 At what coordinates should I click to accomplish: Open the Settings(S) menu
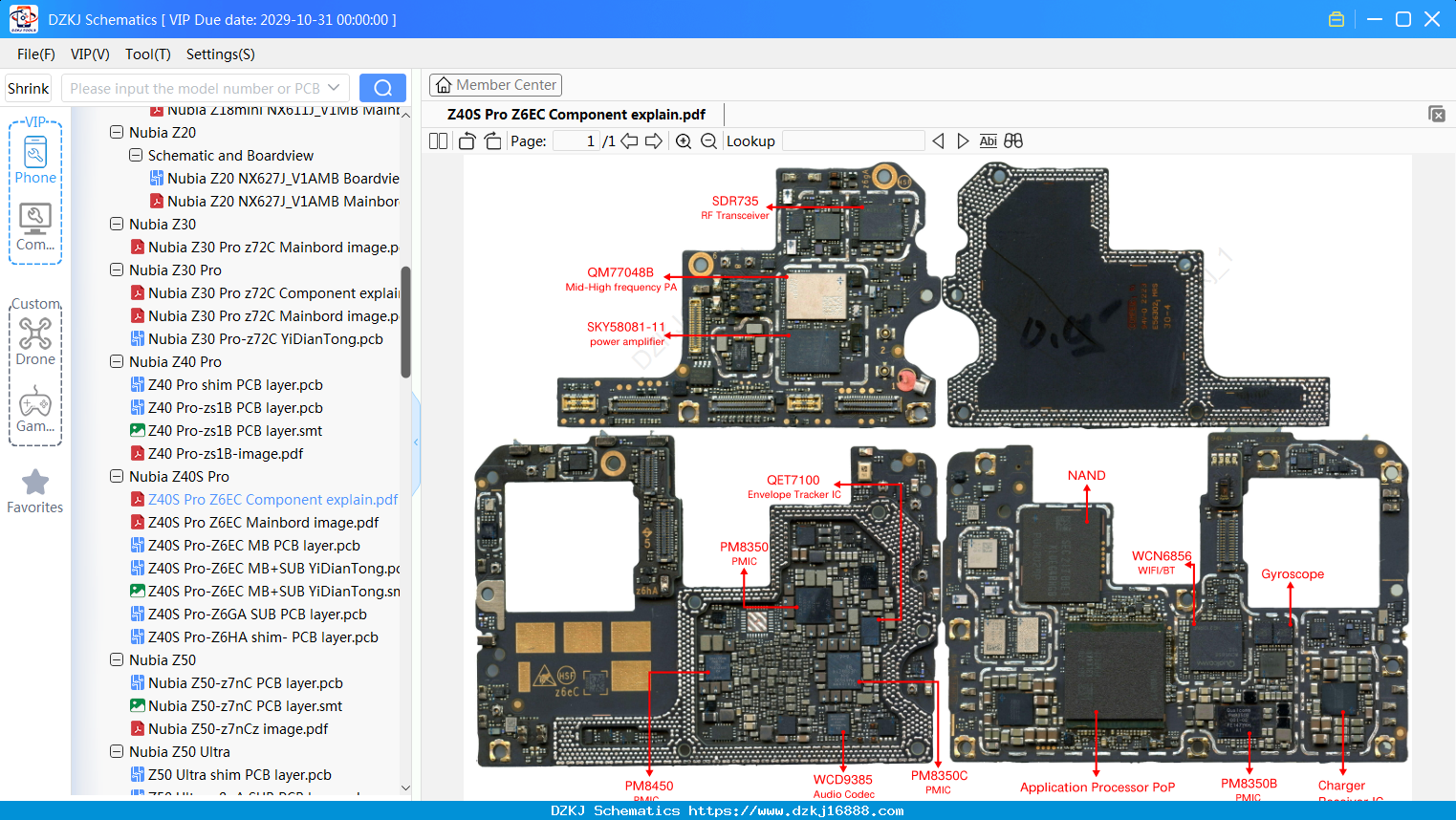220,54
